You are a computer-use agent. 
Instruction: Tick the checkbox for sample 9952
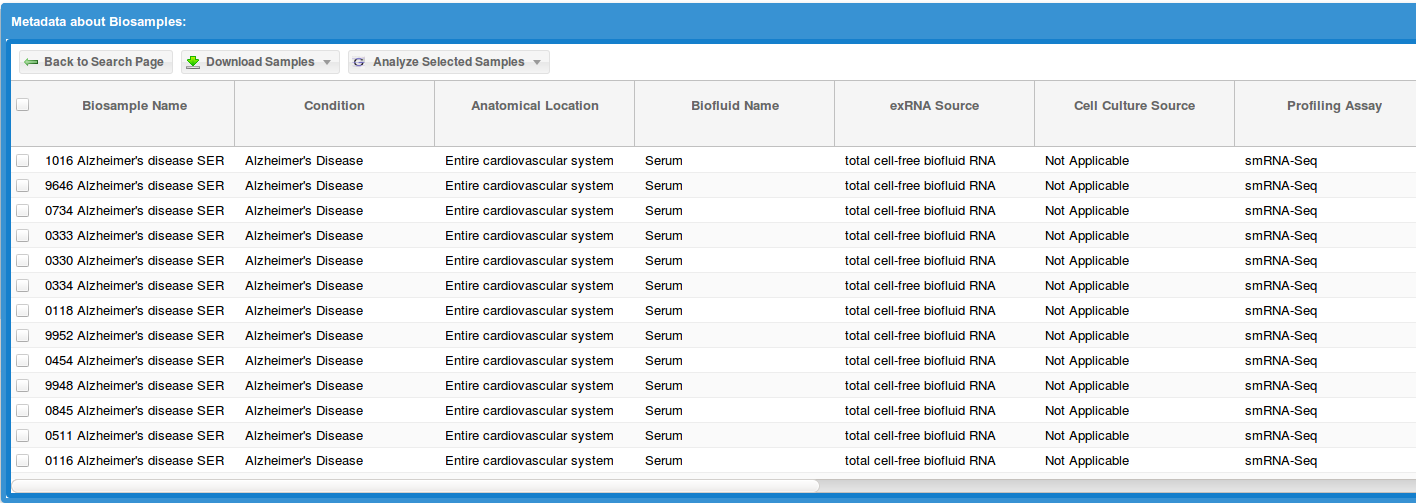(23, 336)
